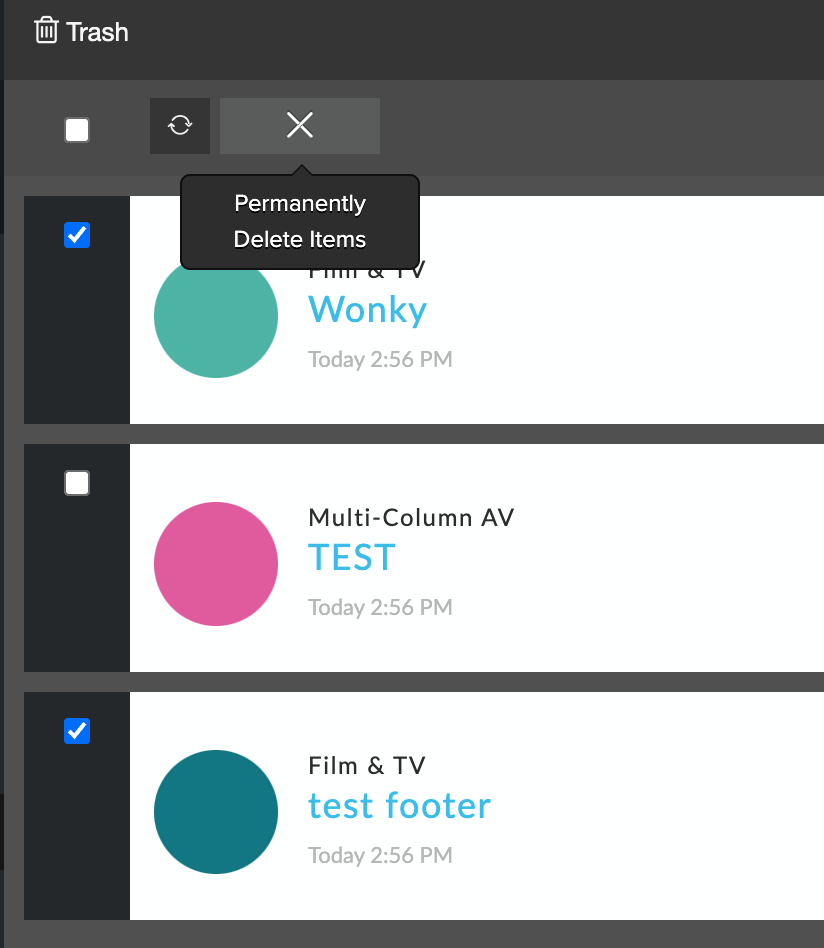This screenshot has height=948, width=824.
Task: Click the Permanently Delete Items tooltip
Action: [300, 222]
